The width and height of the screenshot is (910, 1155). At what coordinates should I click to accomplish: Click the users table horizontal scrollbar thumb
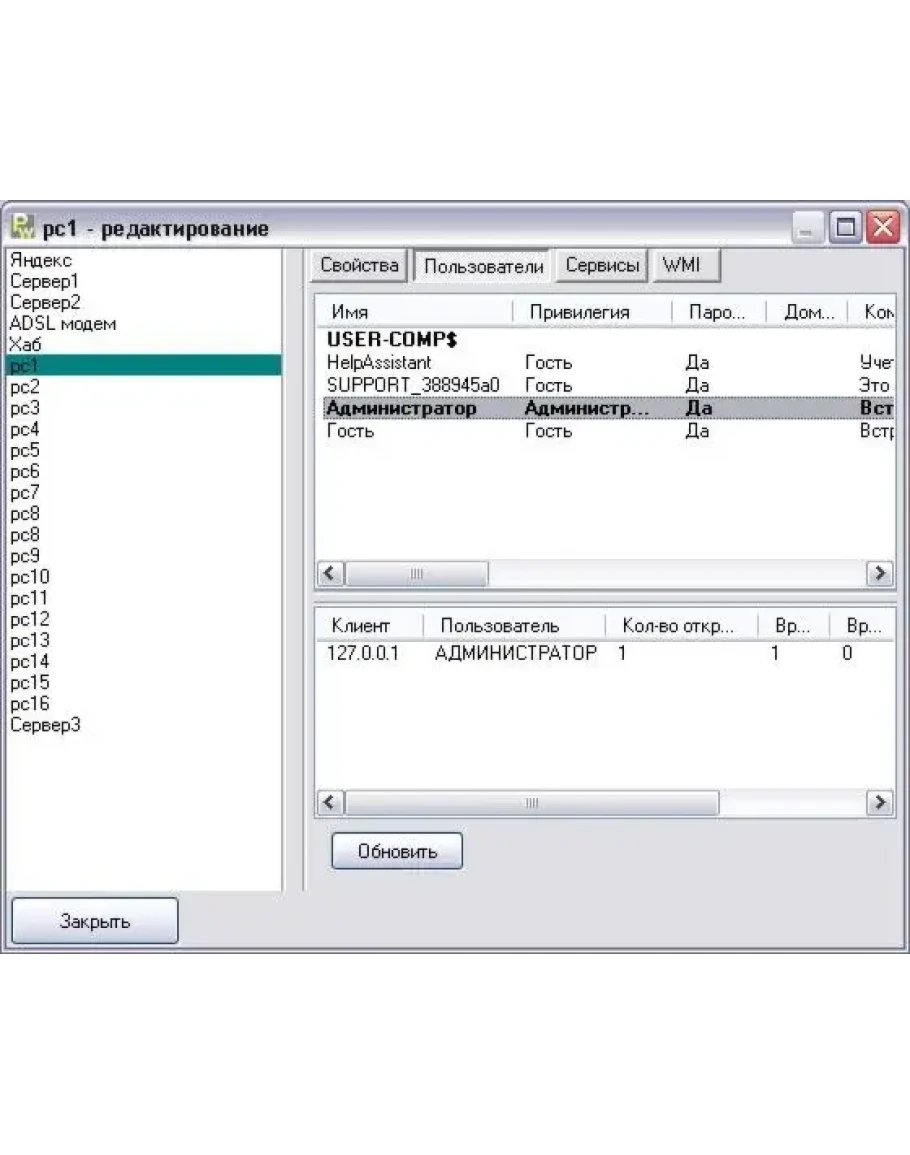[417, 573]
